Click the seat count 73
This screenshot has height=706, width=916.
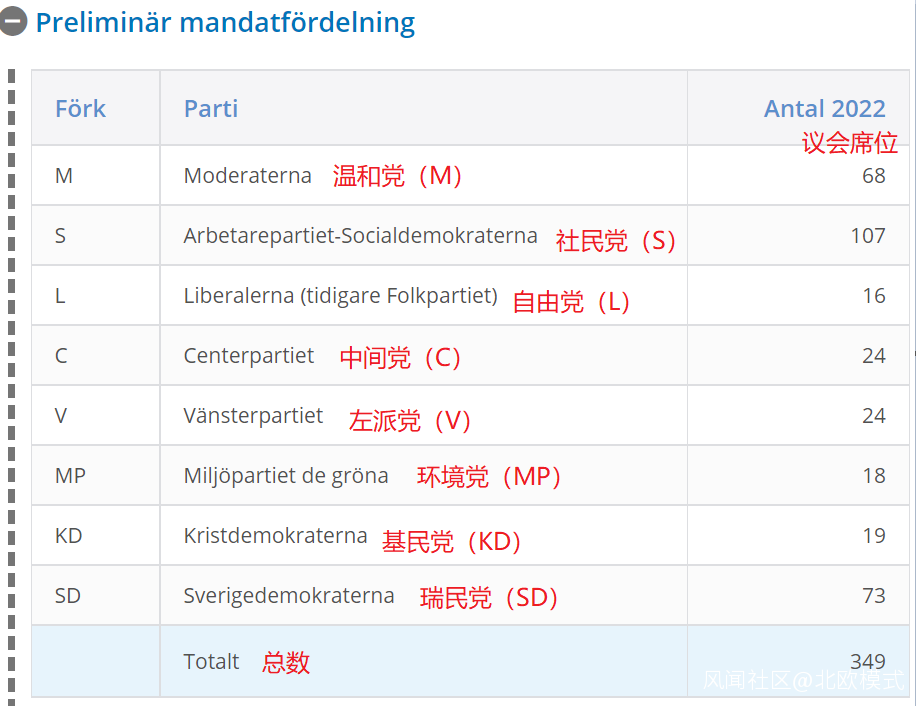coord(873,596)
